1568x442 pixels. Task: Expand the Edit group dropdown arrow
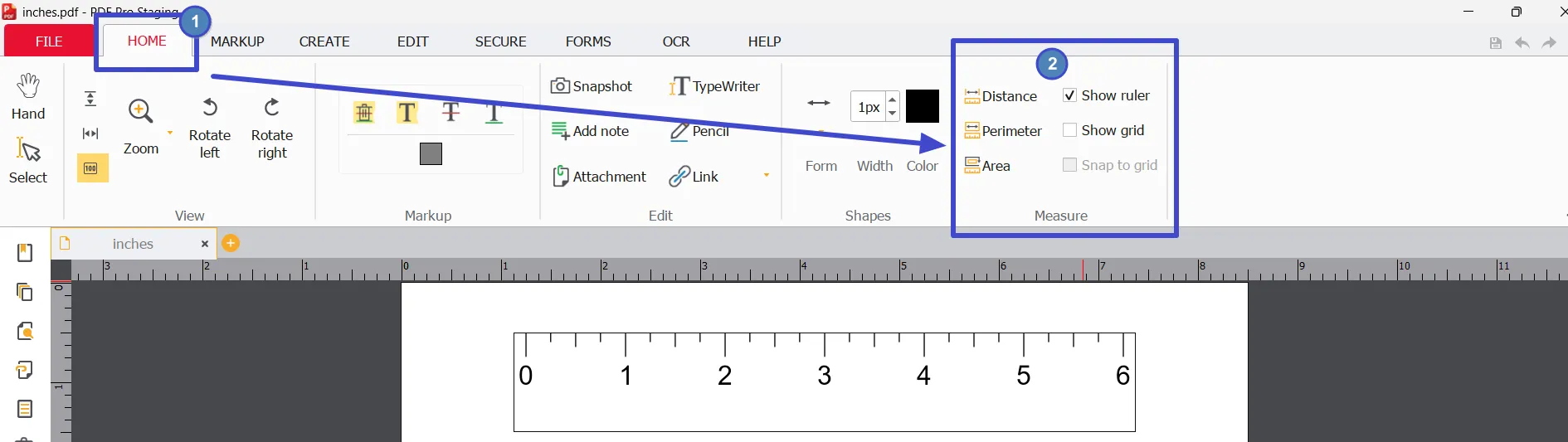(767, 175)
